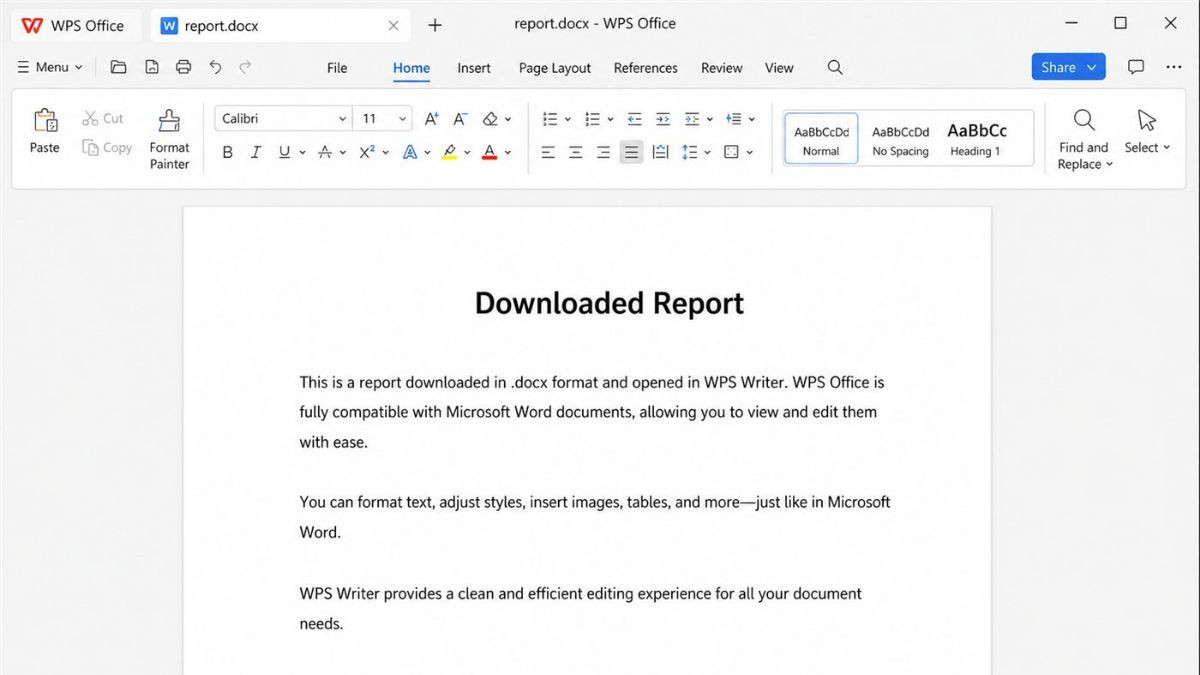Expand the underline style dropdown arrow
Image resolution: width=1200 pixels, height=675 pixels.
[302, 153]
